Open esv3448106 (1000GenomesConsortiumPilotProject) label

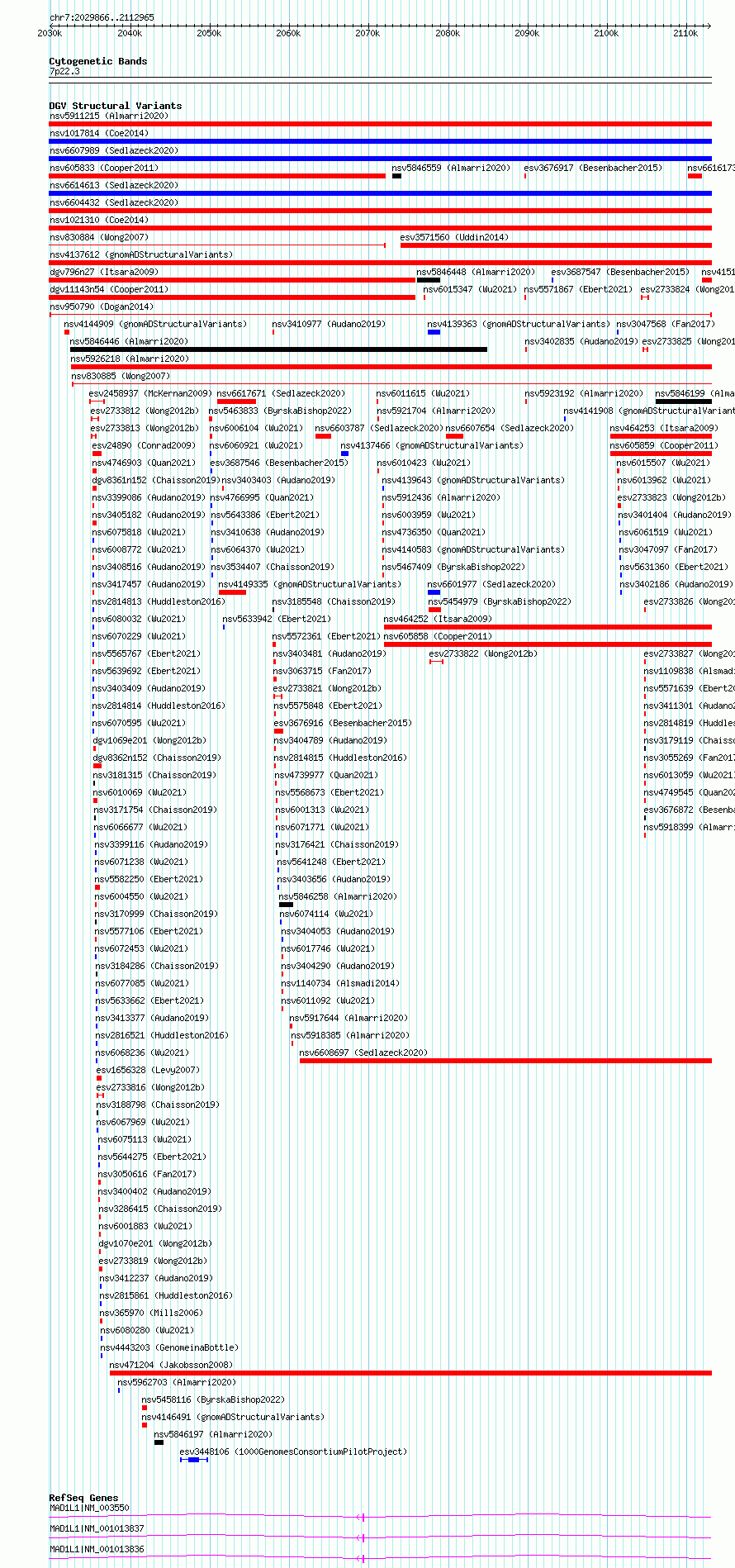[x=293, y=1452]
